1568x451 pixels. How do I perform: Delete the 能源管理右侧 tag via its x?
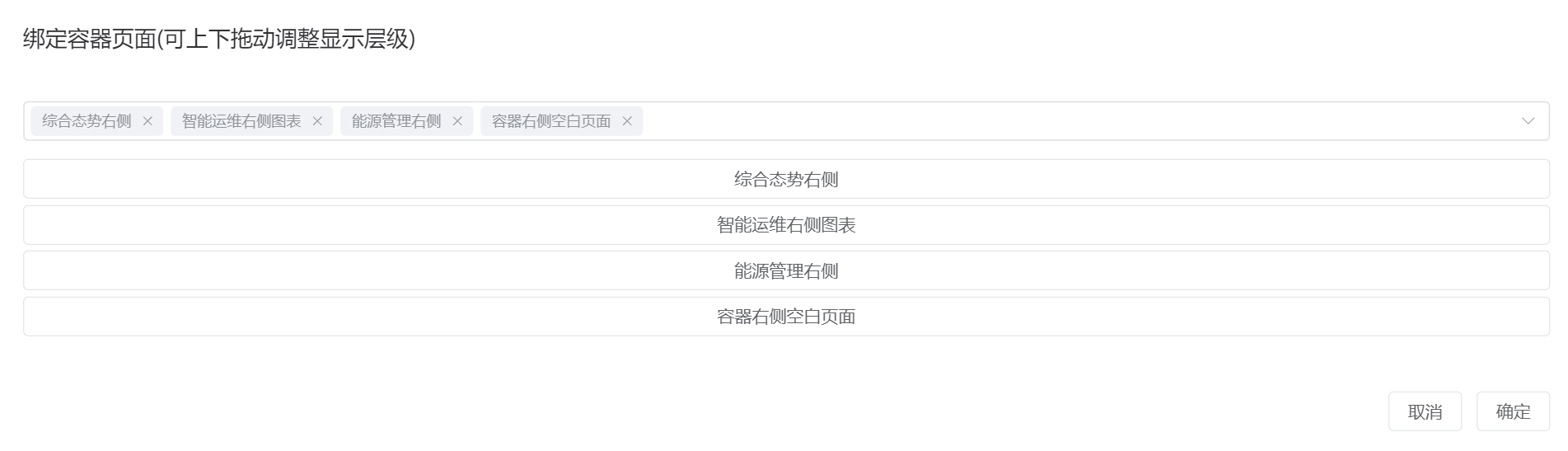pyautogui.click(x=457, y=121)
